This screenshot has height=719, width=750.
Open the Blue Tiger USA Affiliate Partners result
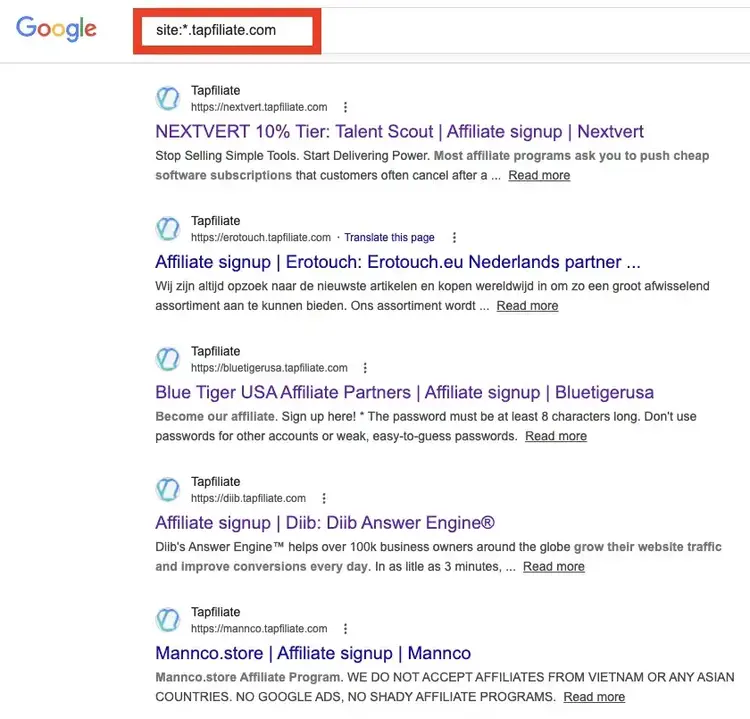pos(404,392)
